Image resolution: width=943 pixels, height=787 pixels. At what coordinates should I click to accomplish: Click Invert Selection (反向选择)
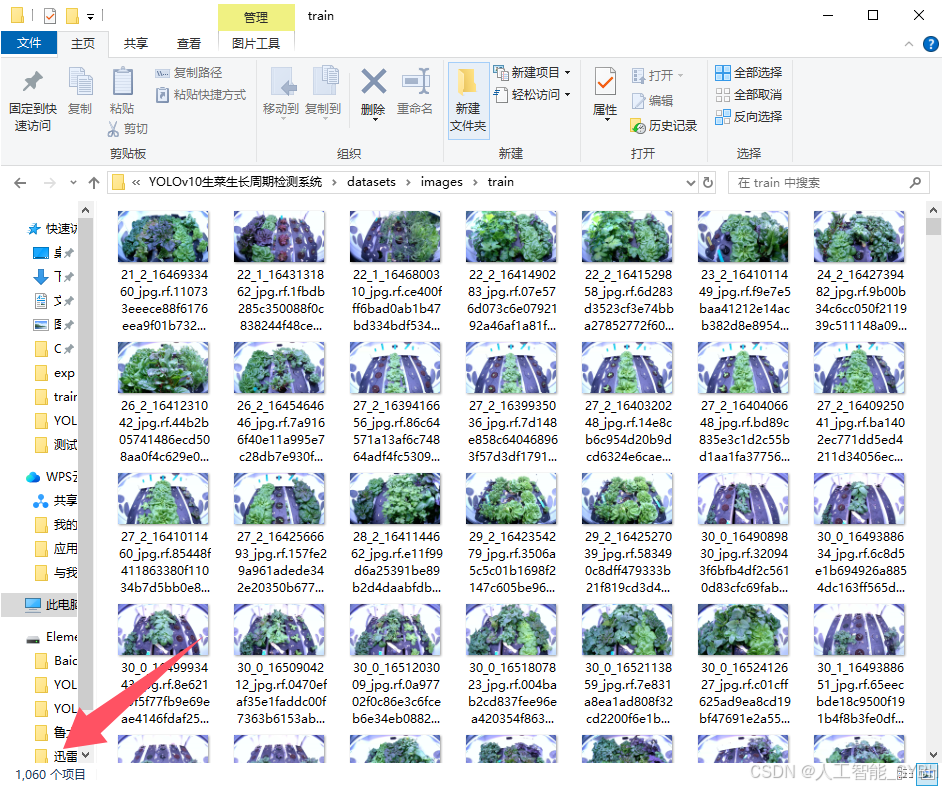[749, 116]
